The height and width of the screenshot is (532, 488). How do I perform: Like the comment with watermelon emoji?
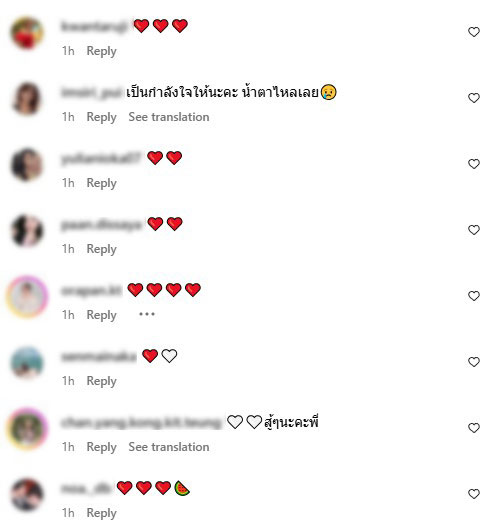[x=473, y=493]
